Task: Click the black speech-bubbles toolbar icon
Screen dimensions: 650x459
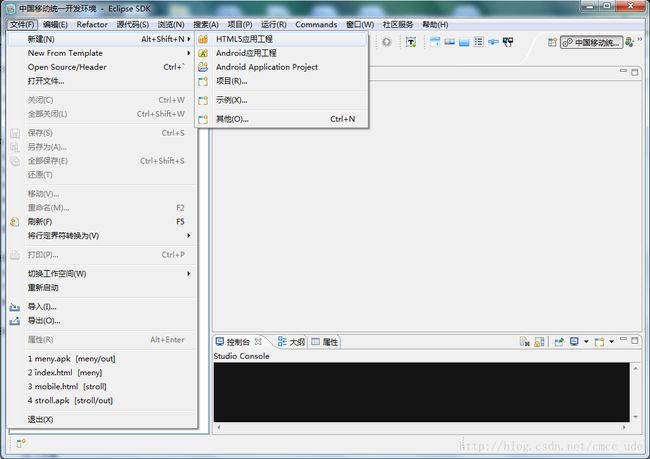Action: point(508,42)
